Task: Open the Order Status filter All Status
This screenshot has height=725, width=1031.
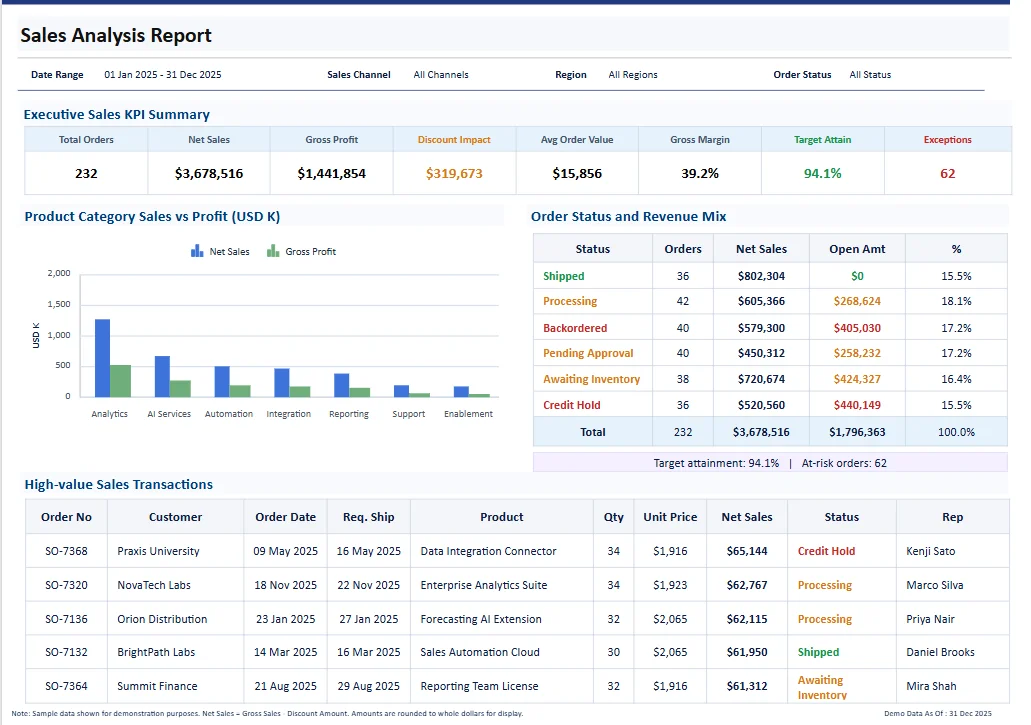Action: point(870,75)
